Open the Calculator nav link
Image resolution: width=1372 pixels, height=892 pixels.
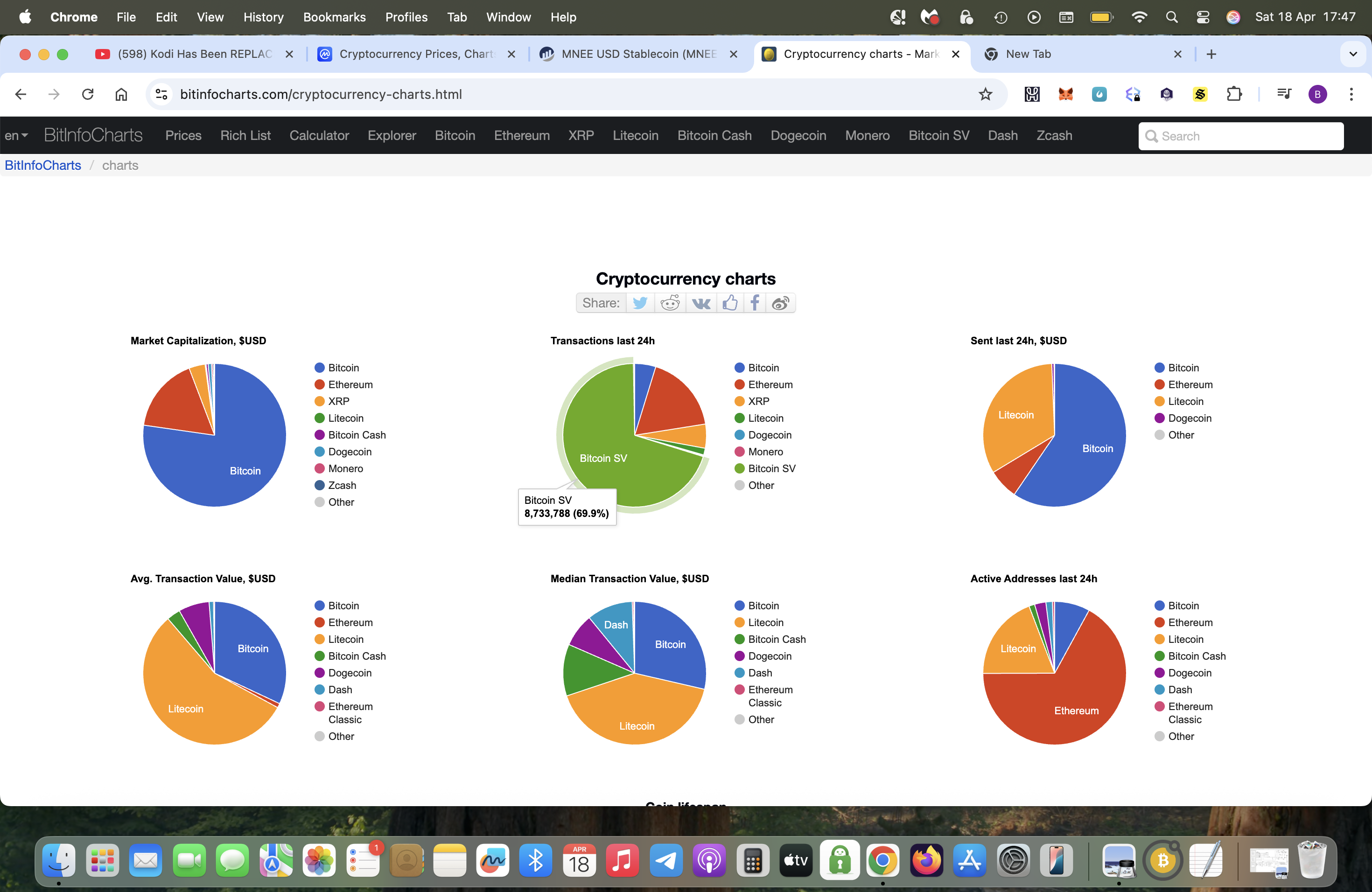(319, 135)
